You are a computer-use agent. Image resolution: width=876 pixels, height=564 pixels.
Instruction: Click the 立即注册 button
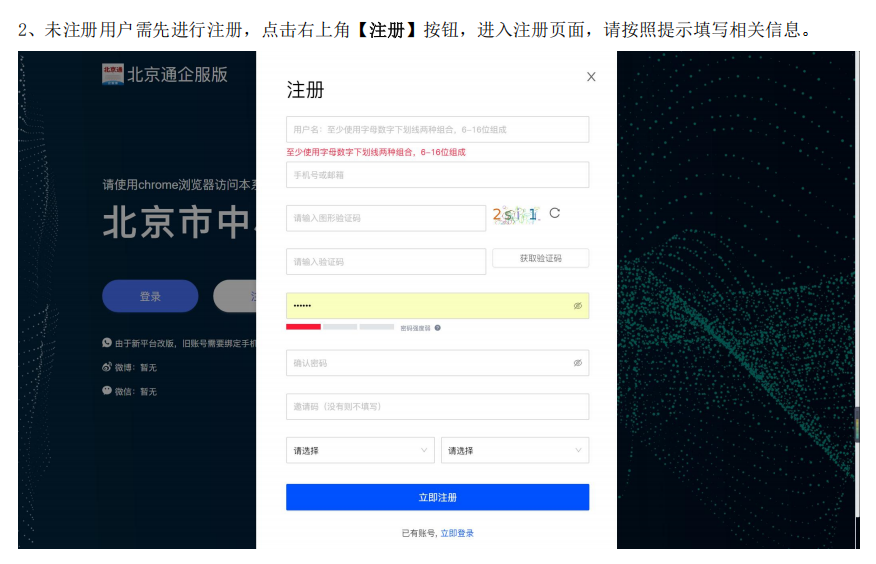coord(437,497)
